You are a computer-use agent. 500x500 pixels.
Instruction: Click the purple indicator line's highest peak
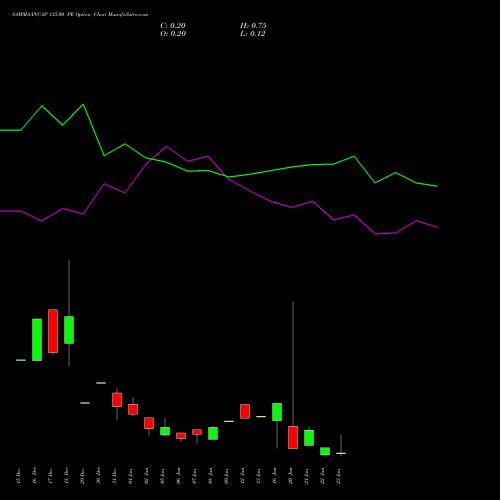[167, 146]
